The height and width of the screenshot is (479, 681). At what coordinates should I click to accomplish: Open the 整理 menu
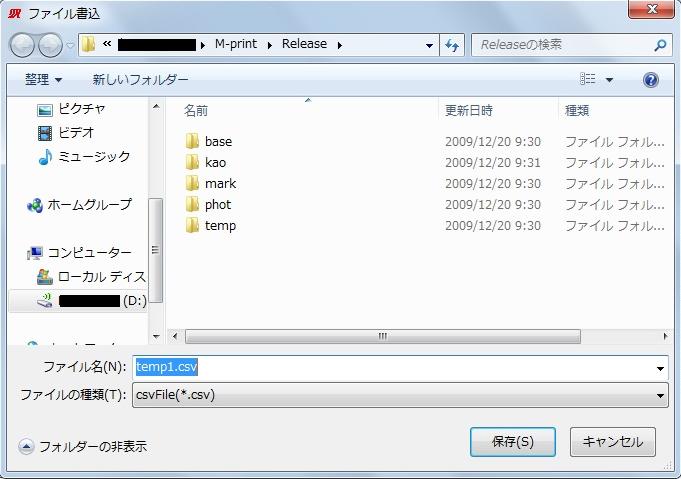click(x=43, y=80)
